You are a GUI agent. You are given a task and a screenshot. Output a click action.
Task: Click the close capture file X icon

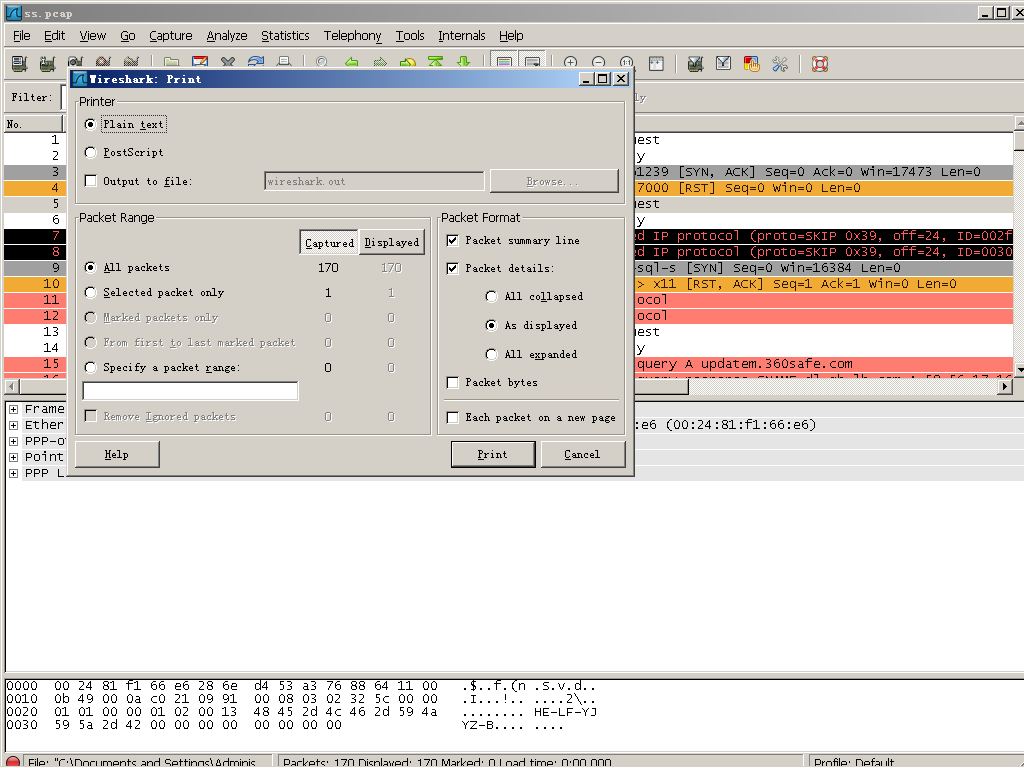(x=228, y=63)
